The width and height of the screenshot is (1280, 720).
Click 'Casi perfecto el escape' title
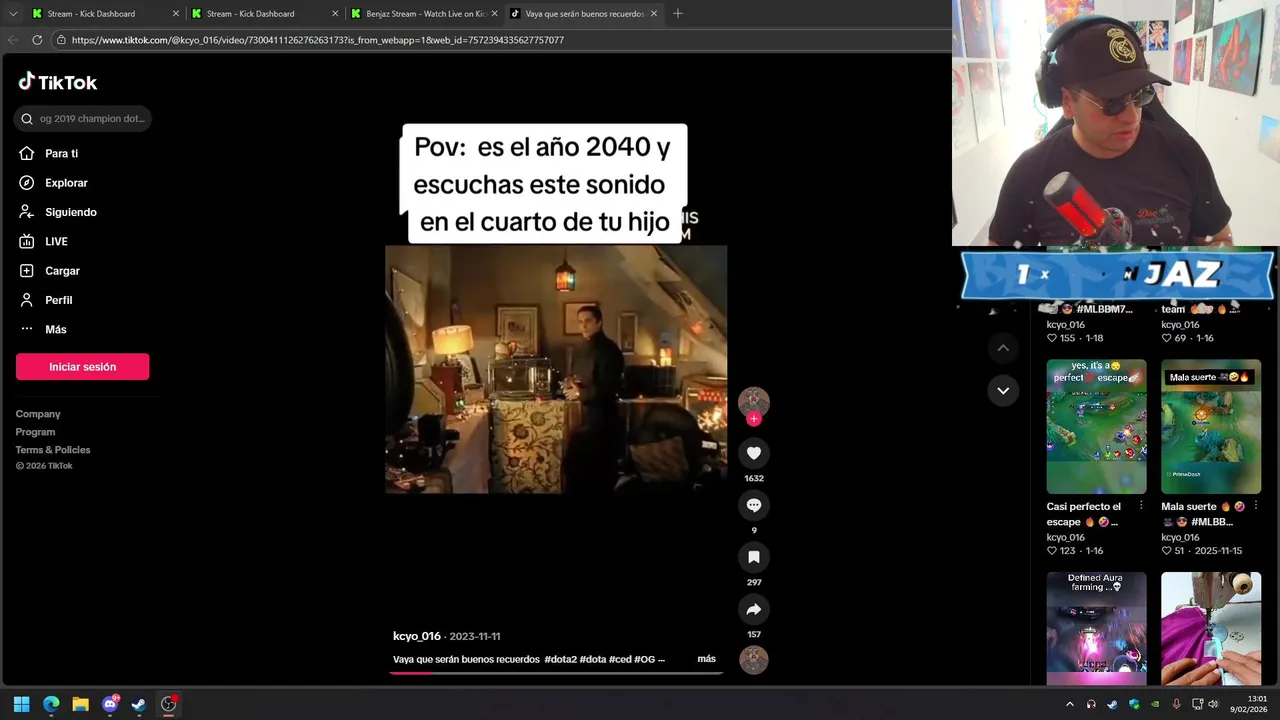coord(1084,514)
